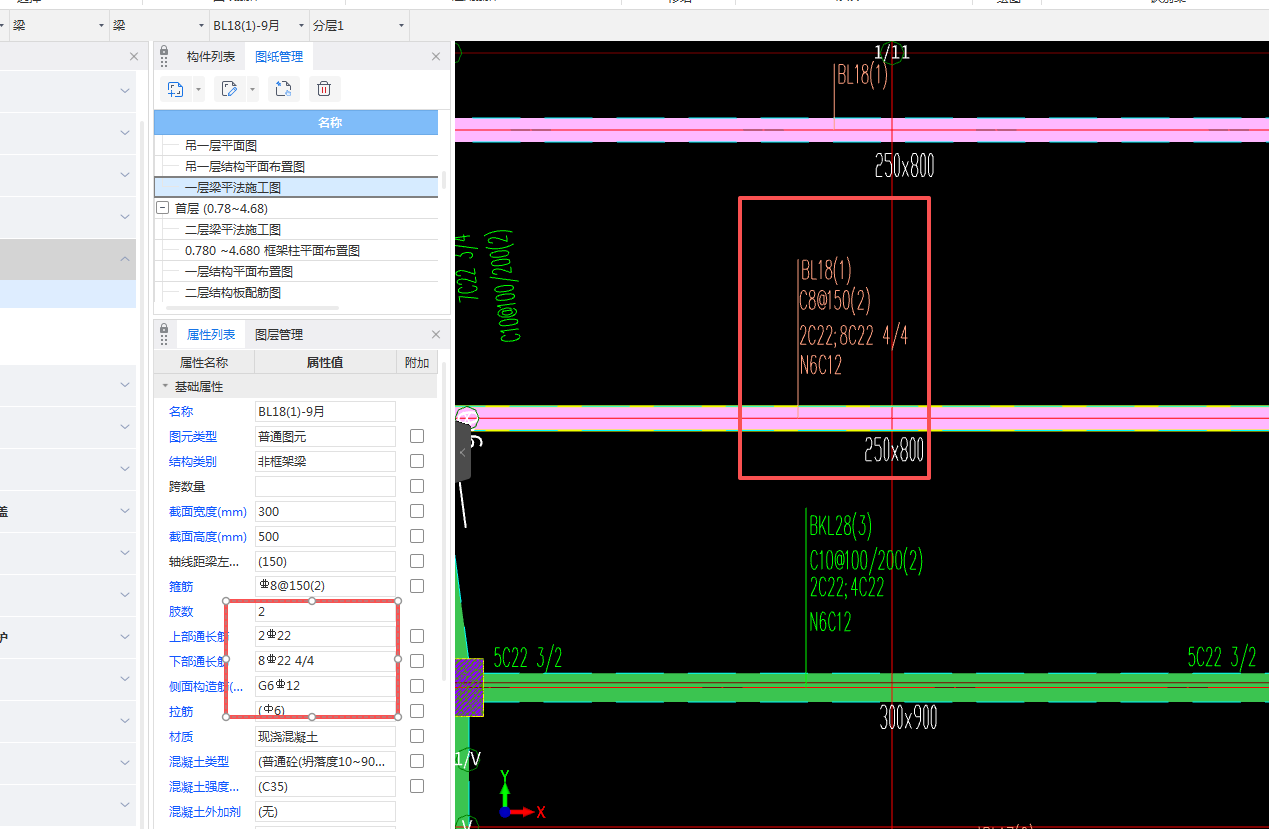The width and height of the screenshot is (1269, 829).
Task: Switch to 属性列表 tab
Action: point(211,334)
